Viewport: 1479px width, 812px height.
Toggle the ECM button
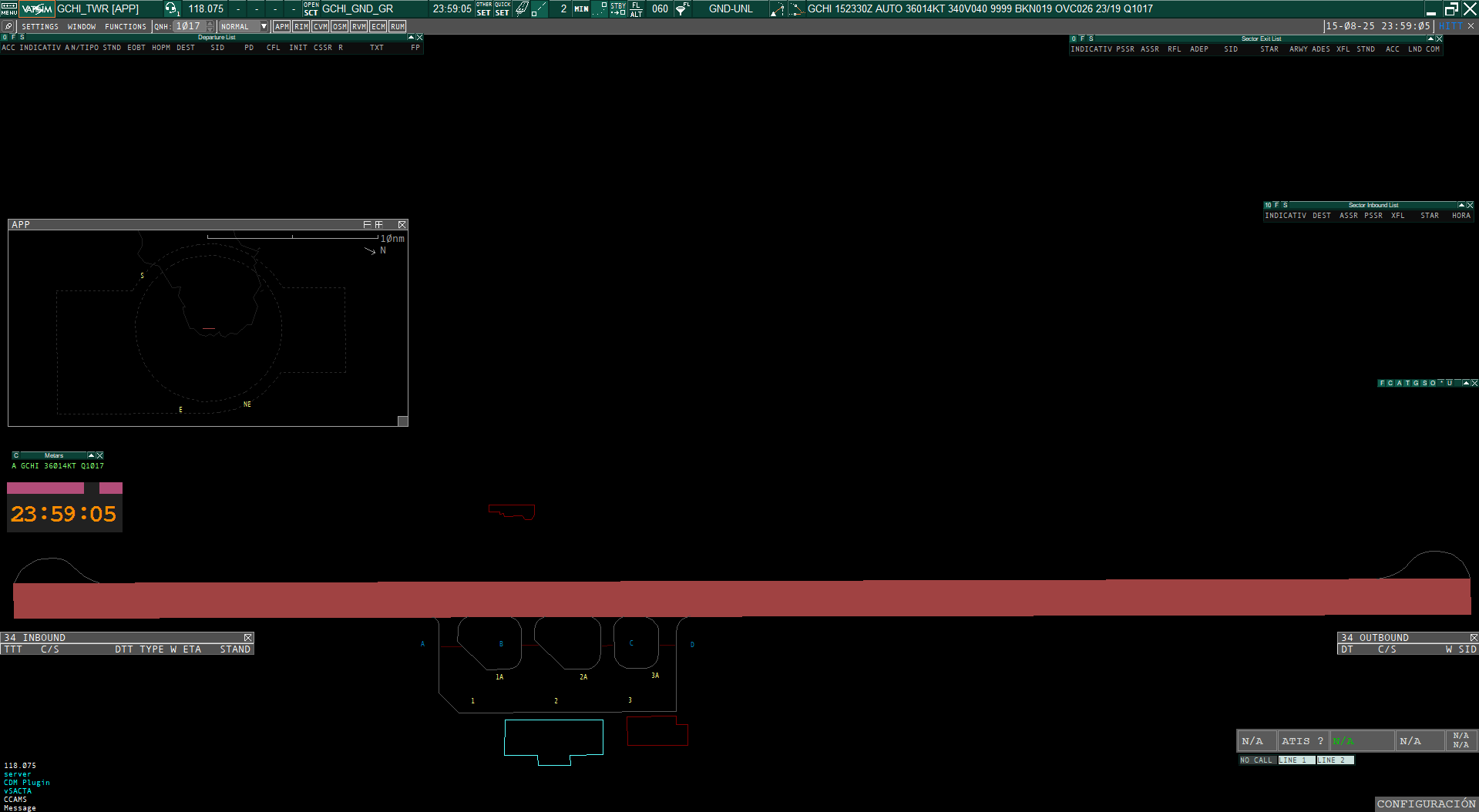tap(378, 26)
